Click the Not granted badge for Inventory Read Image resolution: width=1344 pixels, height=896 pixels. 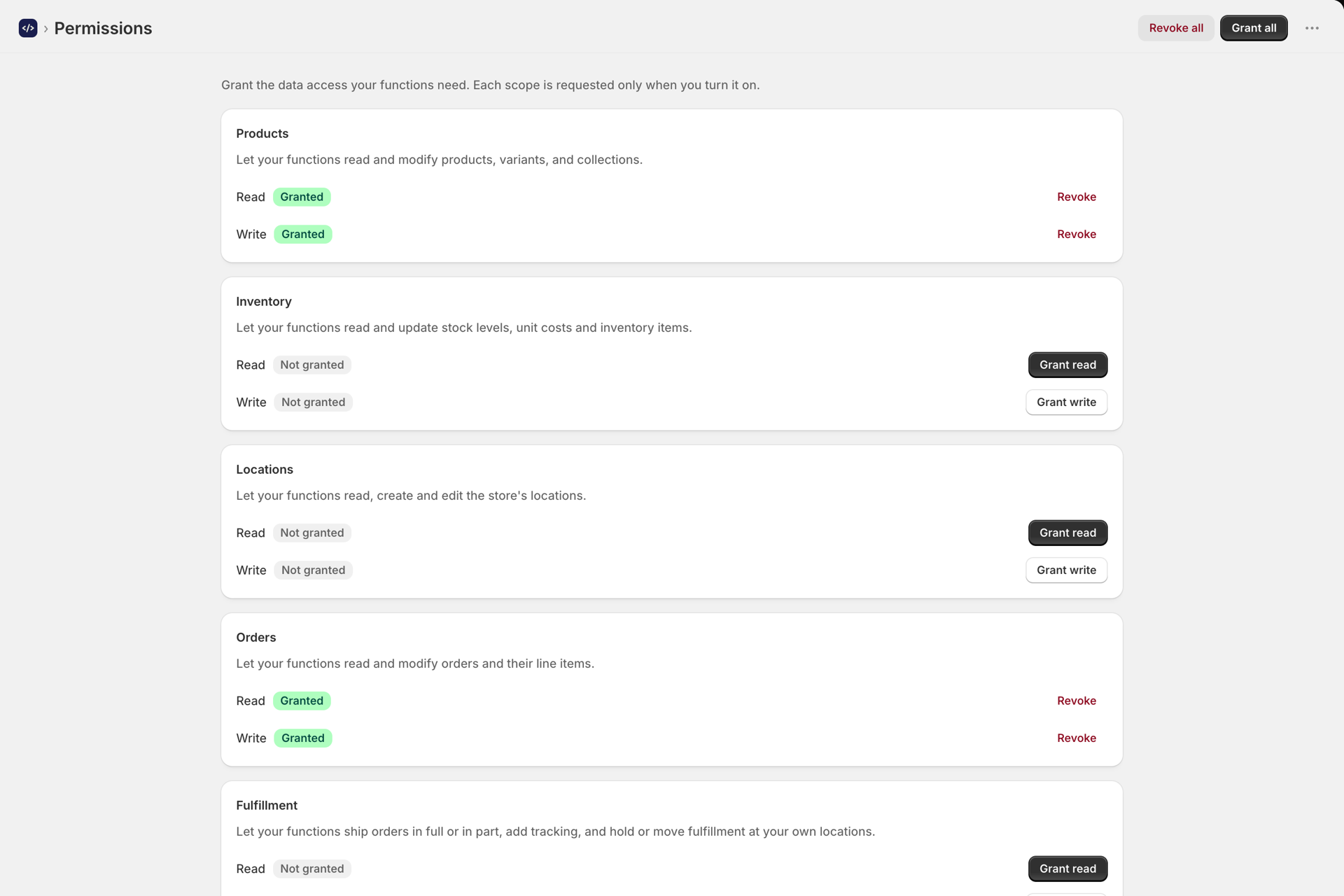(312, 365)
